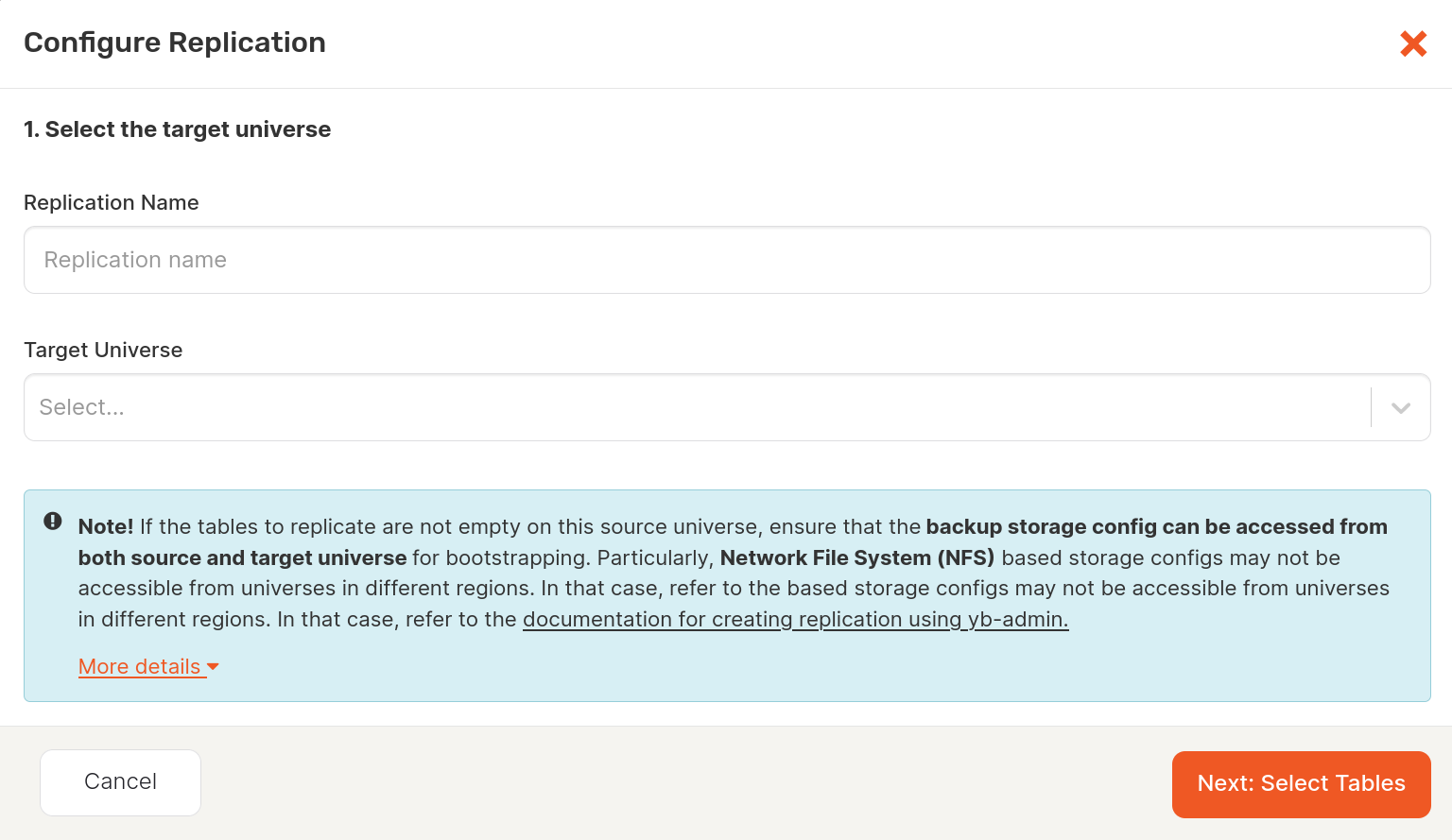Click the exclamation alert icon in the Note box
This screenshot has width=1452, height=840.
tap(53, 521)
